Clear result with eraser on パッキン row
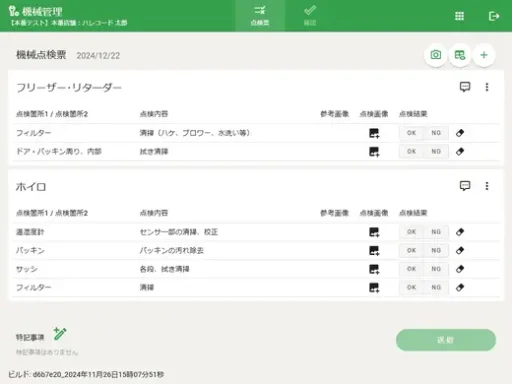 pos(460,251)
